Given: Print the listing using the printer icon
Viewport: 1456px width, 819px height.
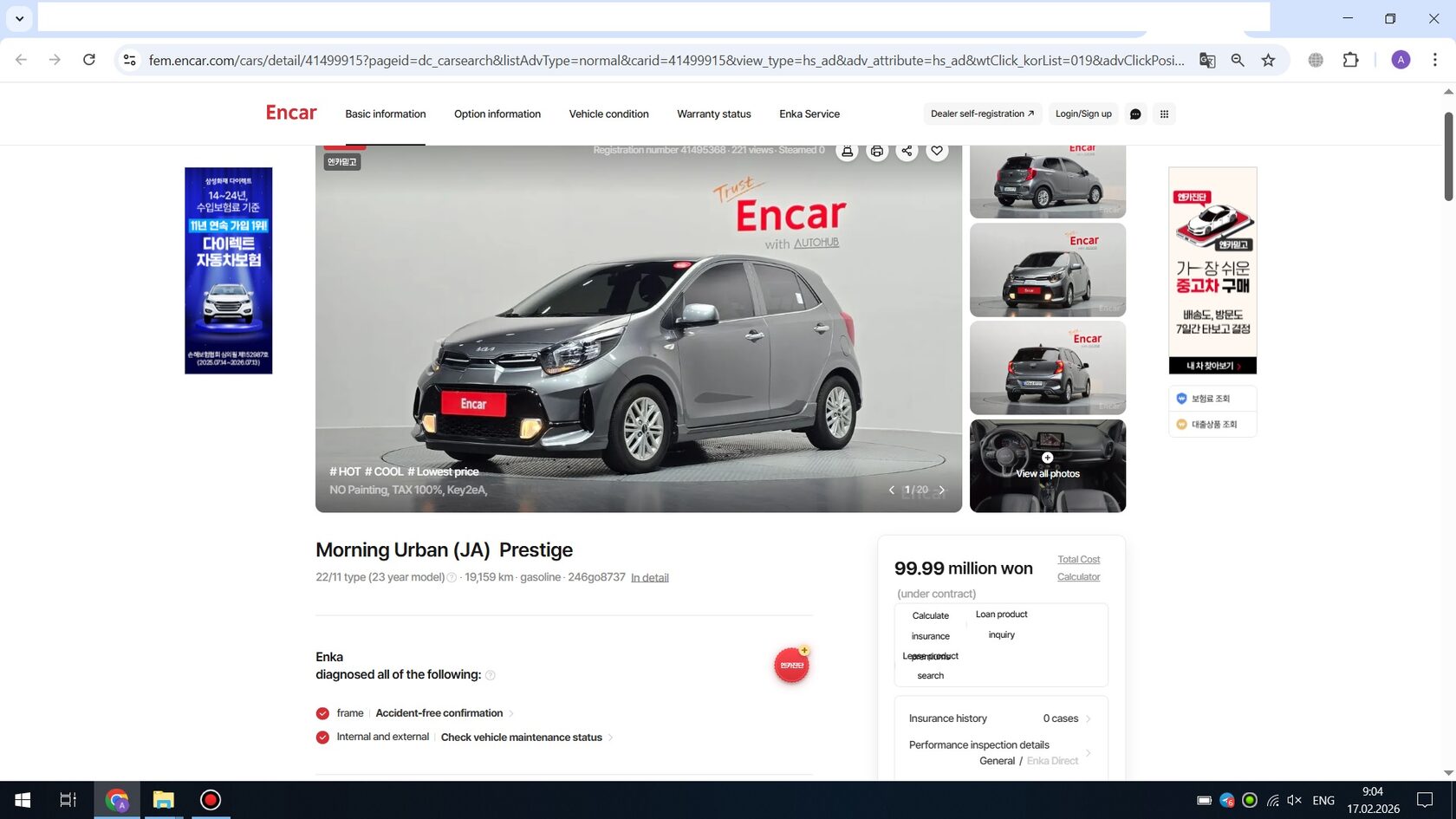Looking at the screenshot, I should (x=877, y=151).
